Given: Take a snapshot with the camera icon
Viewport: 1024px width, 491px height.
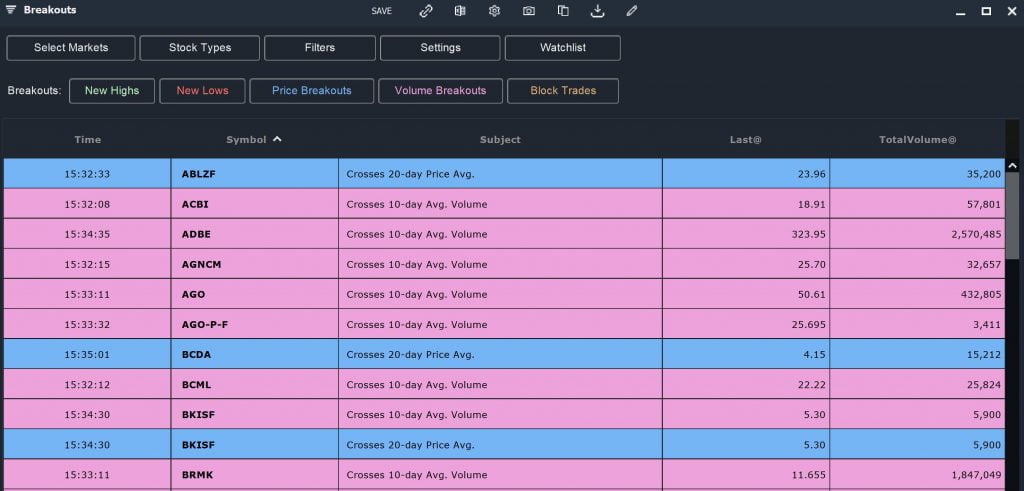Looking at the screenshot, I should [x=529, y=11].
